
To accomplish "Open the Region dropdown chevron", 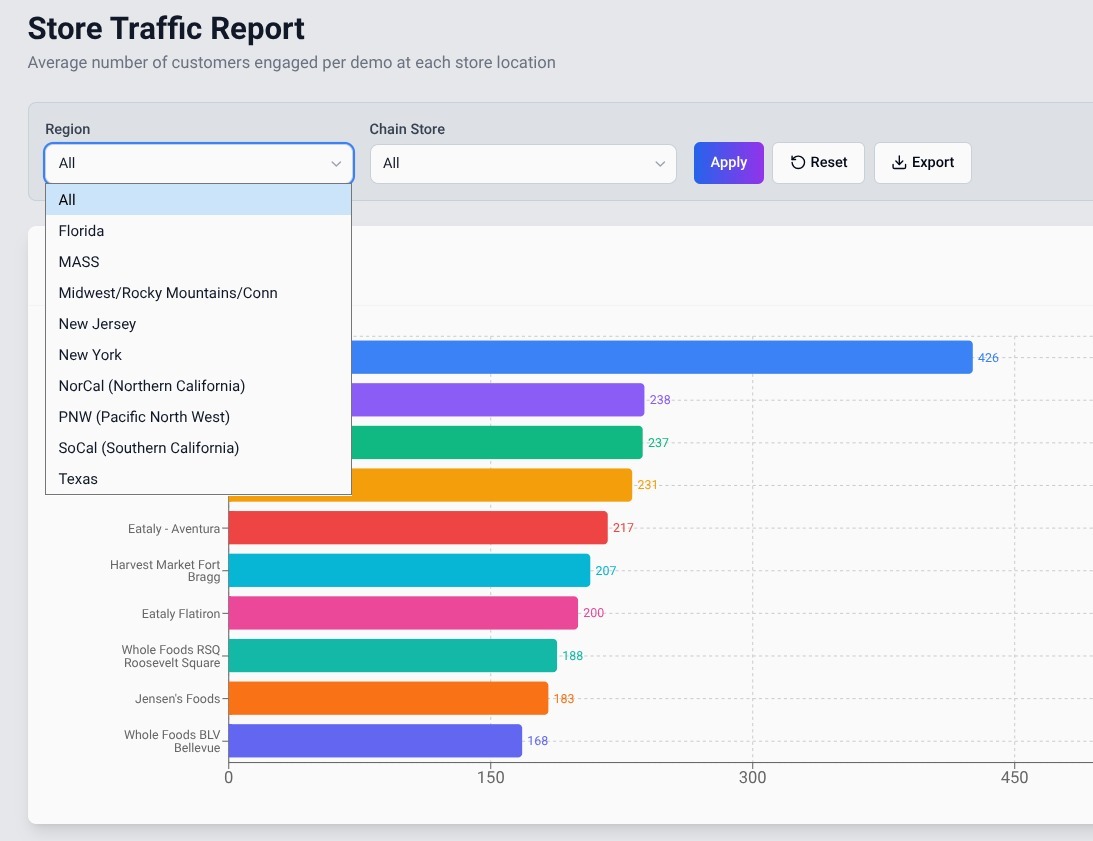I will [336, 164].
